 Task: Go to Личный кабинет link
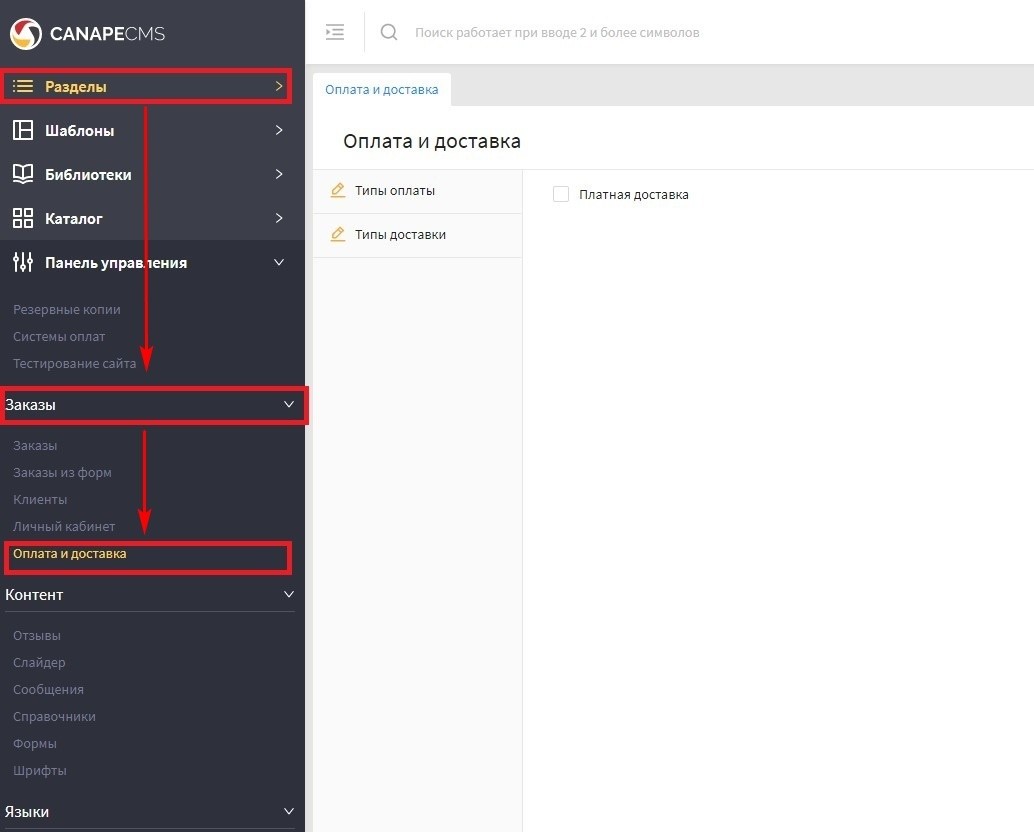pyautogui.click(x=64, y=526)
